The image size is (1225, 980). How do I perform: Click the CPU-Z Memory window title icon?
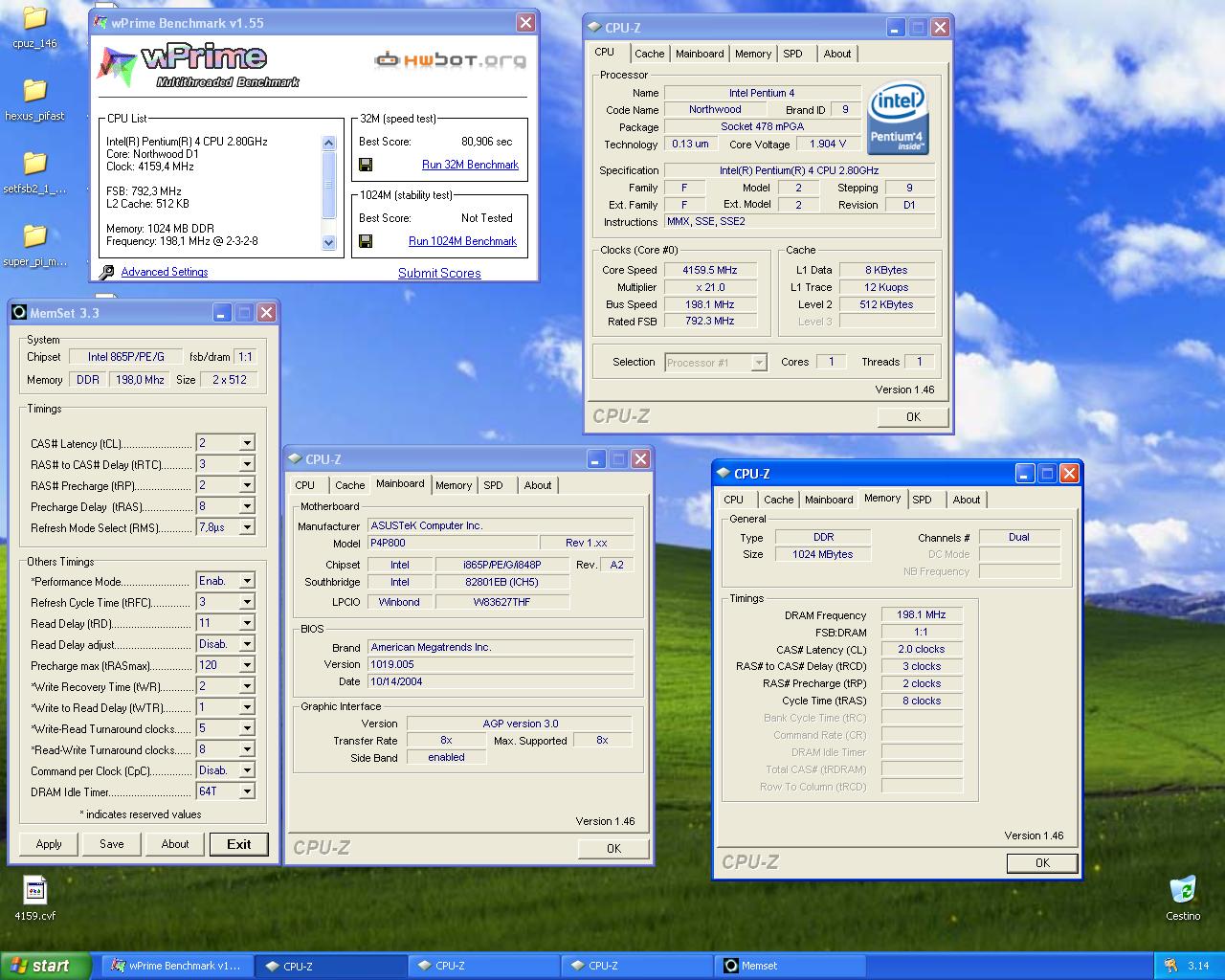tap(724, 474)
